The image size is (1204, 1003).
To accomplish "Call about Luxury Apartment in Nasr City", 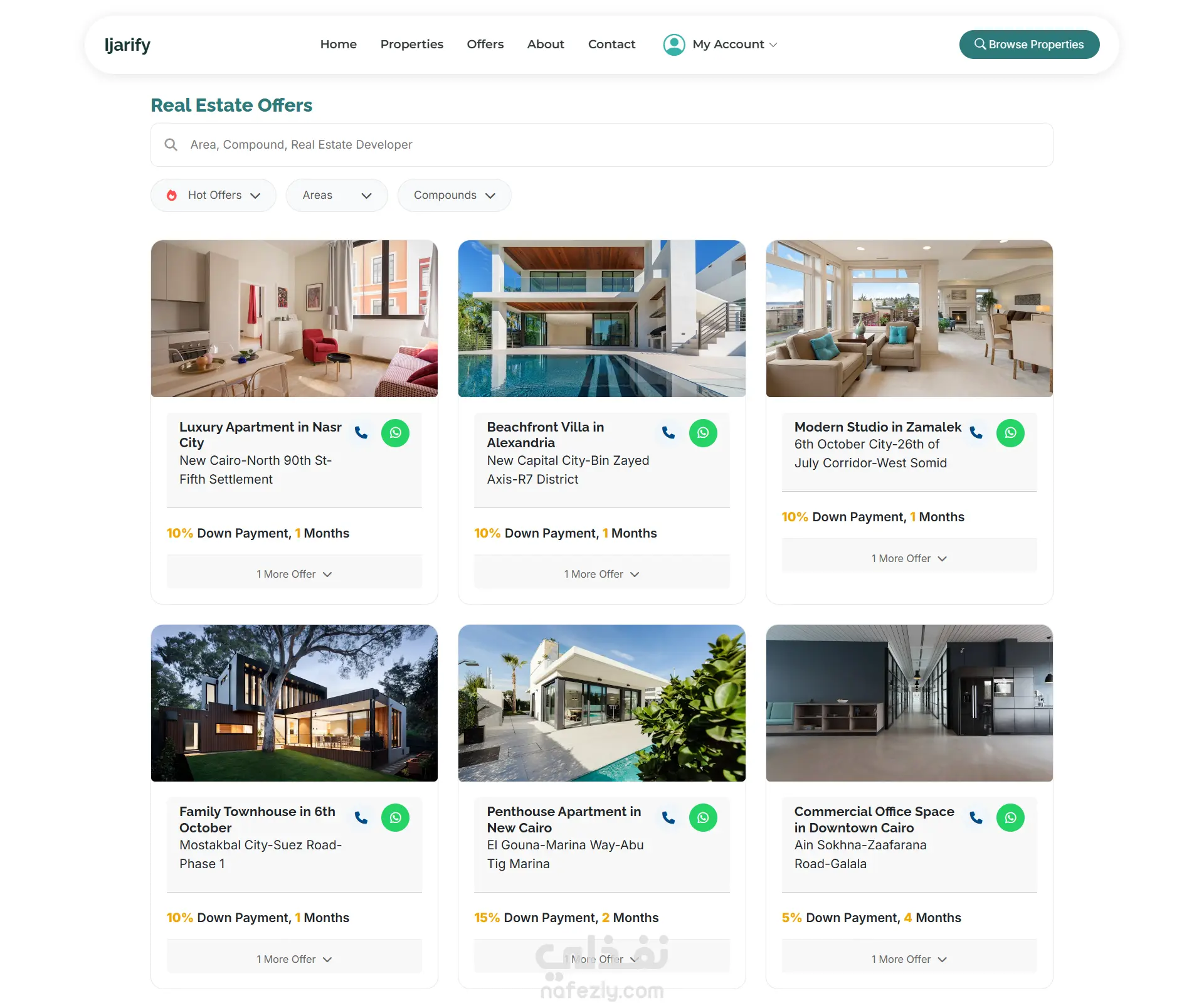I will point(361,433).
